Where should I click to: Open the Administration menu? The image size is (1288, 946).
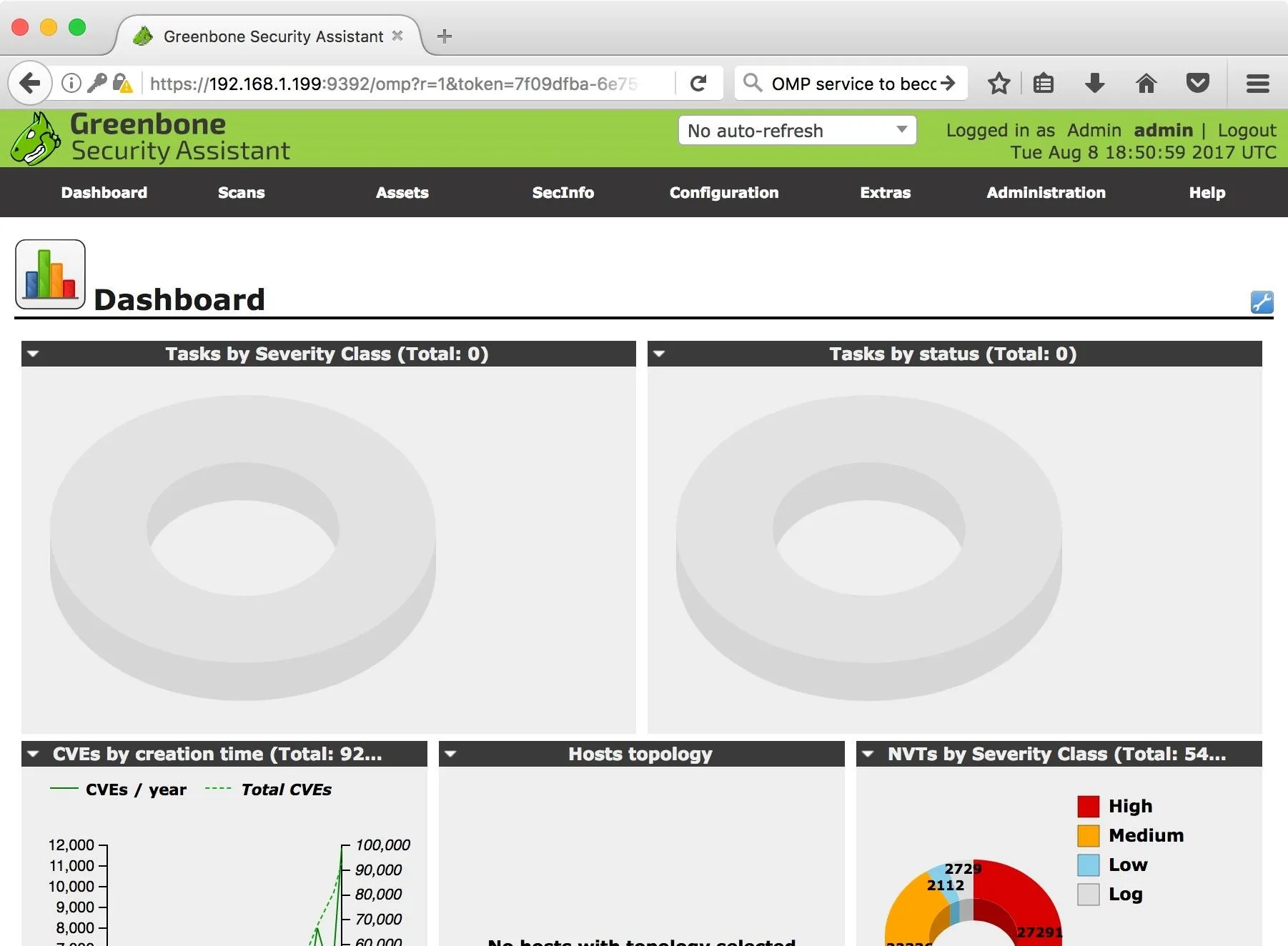1046,193
